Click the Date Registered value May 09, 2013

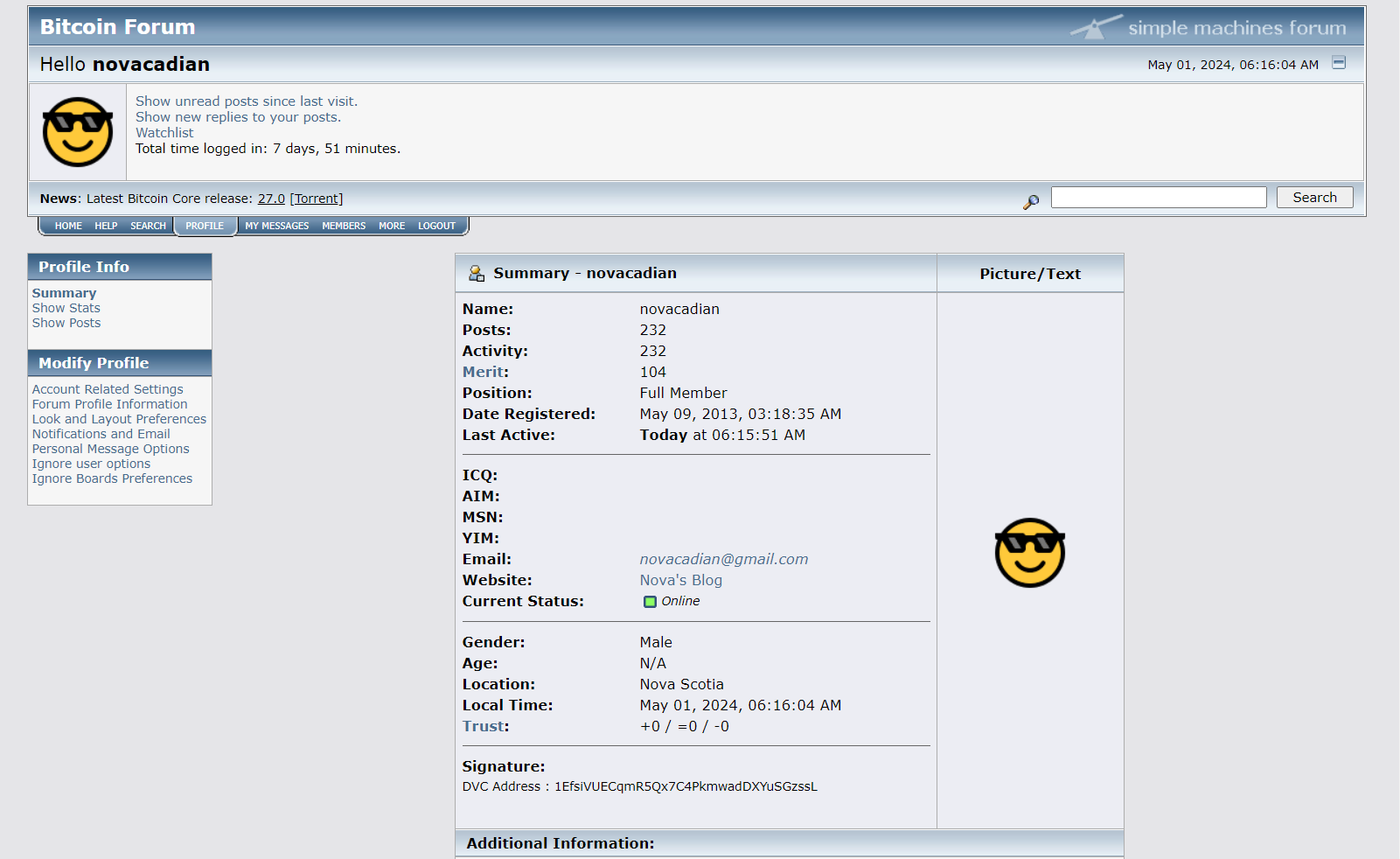coord(741,414)
